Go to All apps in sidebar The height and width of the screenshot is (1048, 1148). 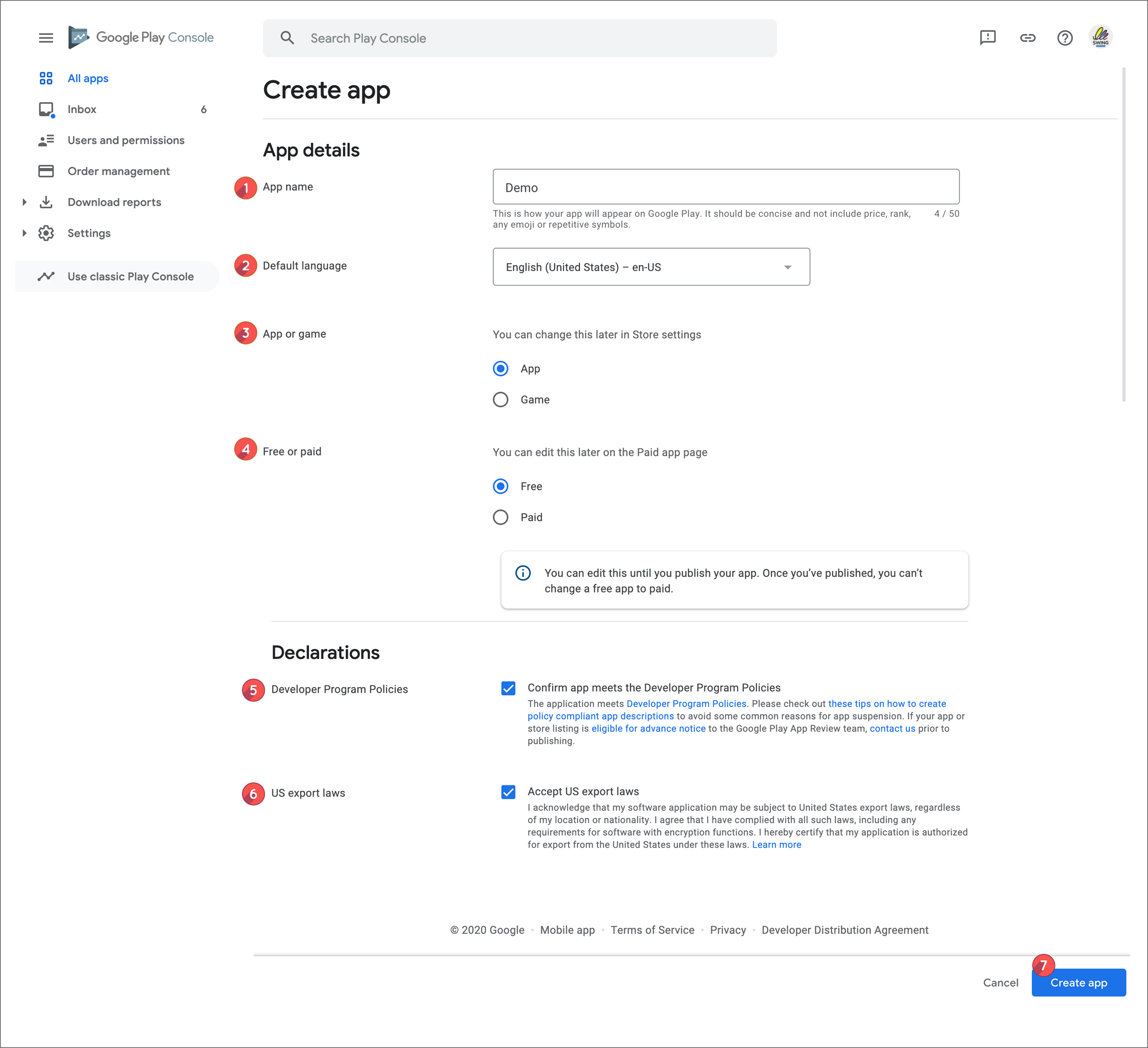pyautogui.click(x=88, y=79)
